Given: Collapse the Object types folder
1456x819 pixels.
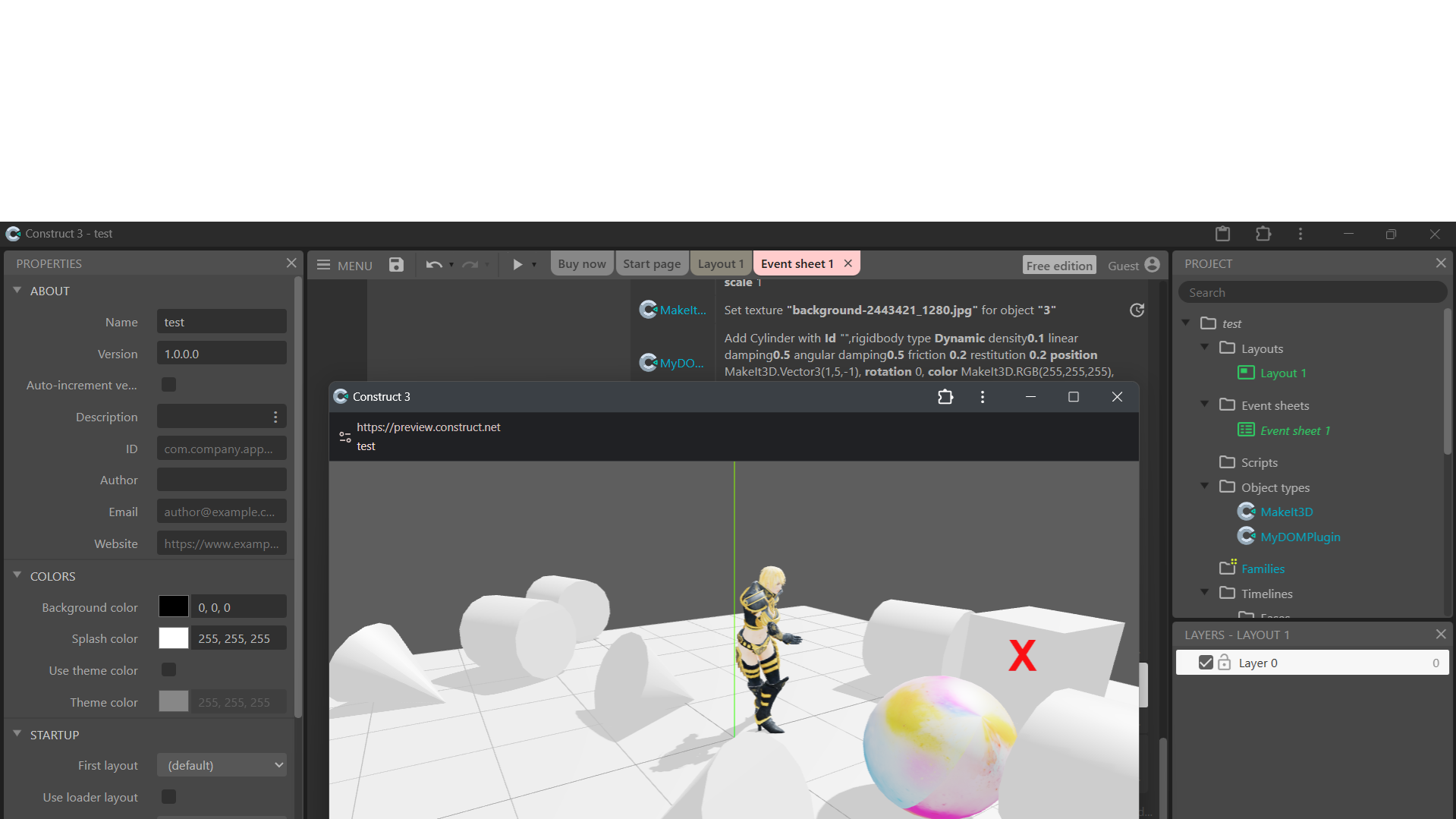Looking at the screenshot, I should point(1205,486).
